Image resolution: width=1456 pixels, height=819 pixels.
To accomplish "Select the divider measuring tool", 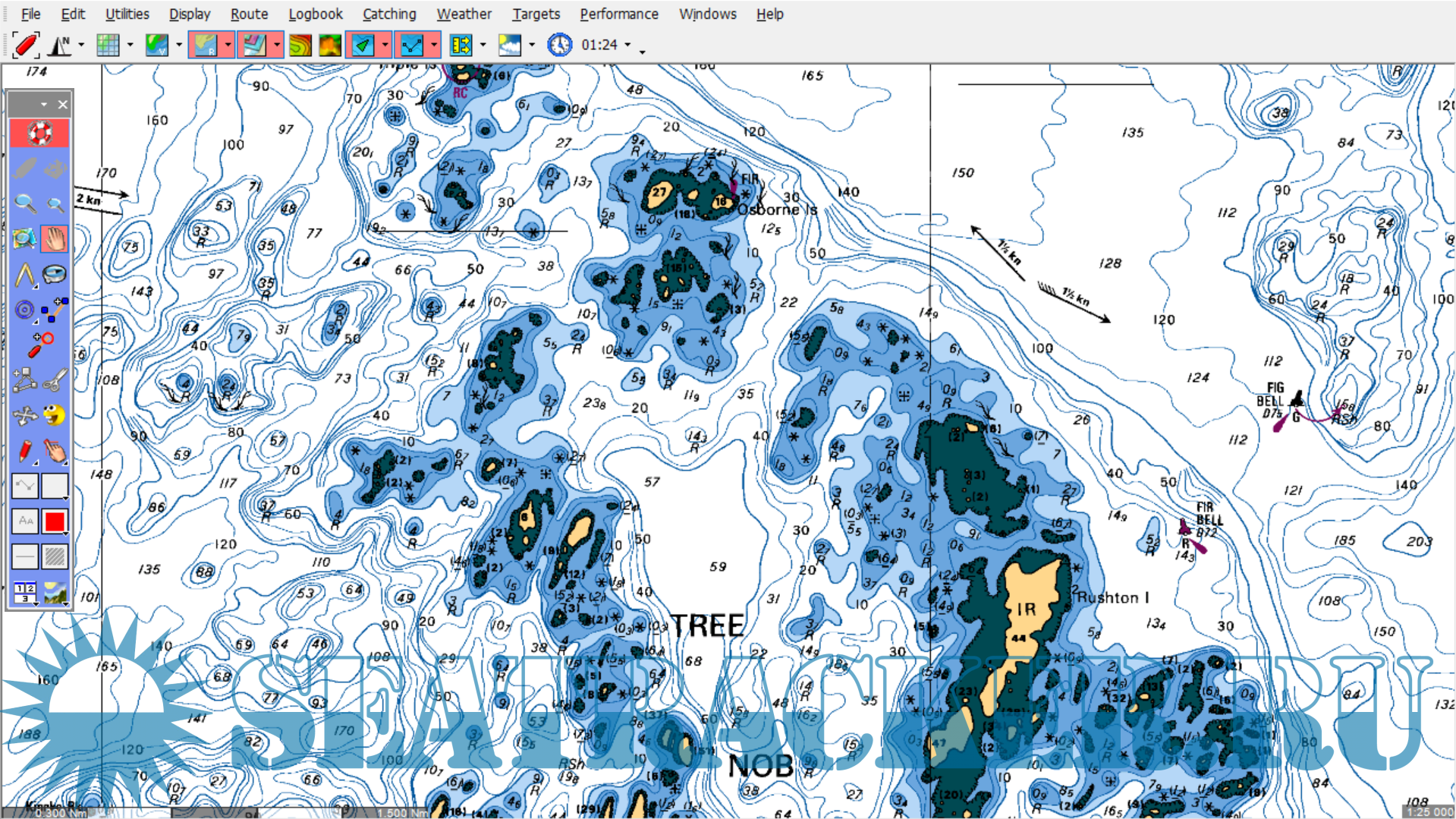I will (x=25, y=275).
